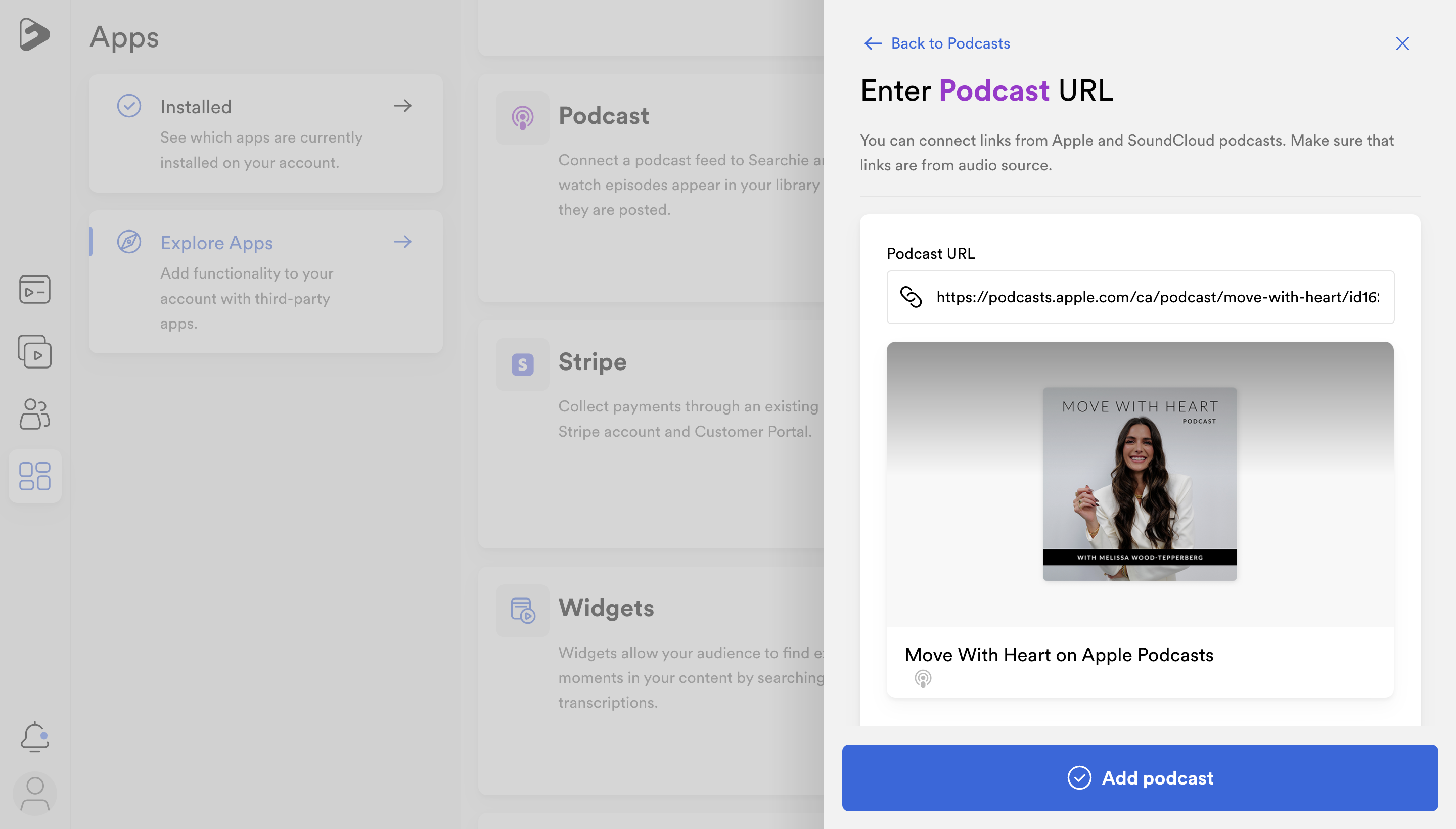
Task: Click Stripe description 'Collect payments through an existing'
Action: click(x=689, y=406)
